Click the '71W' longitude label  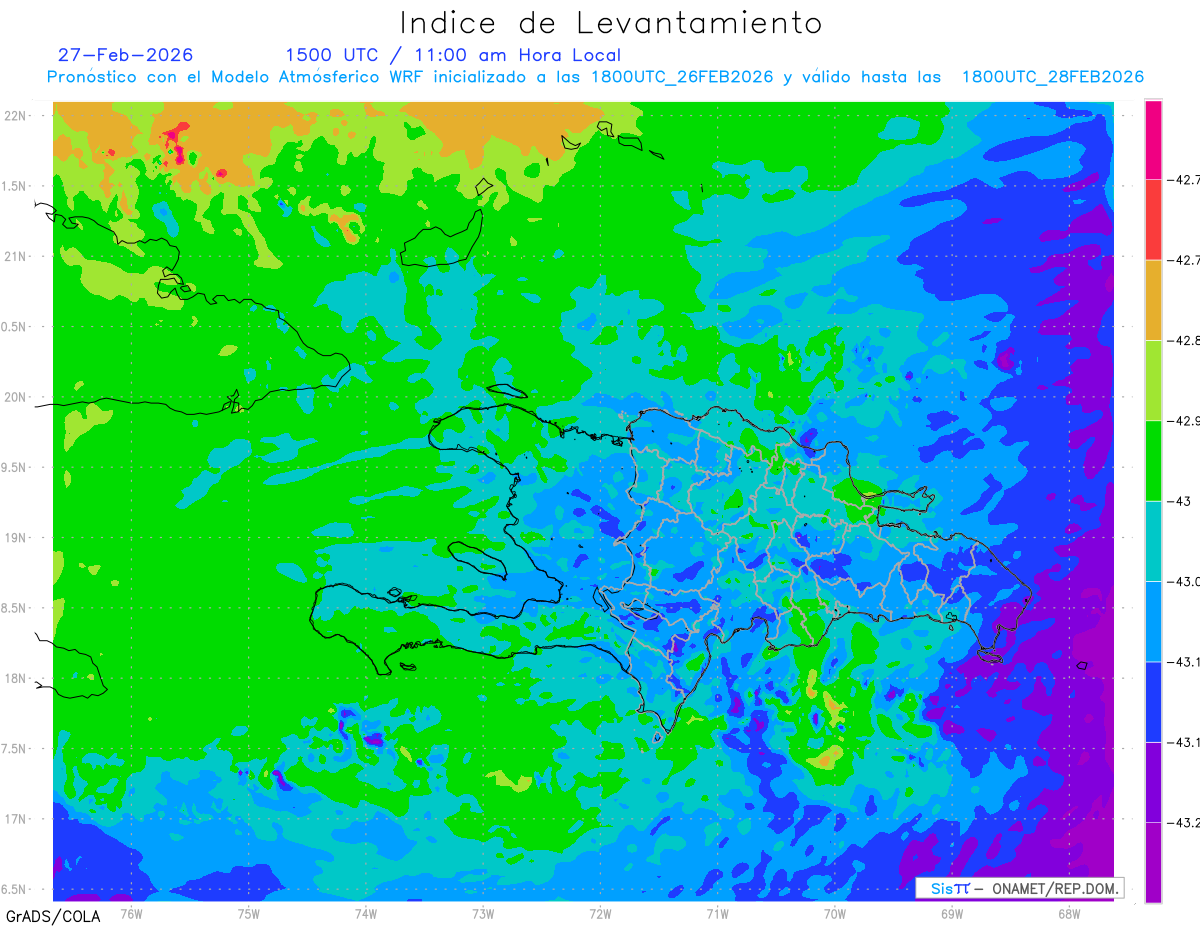pos(717,913)
